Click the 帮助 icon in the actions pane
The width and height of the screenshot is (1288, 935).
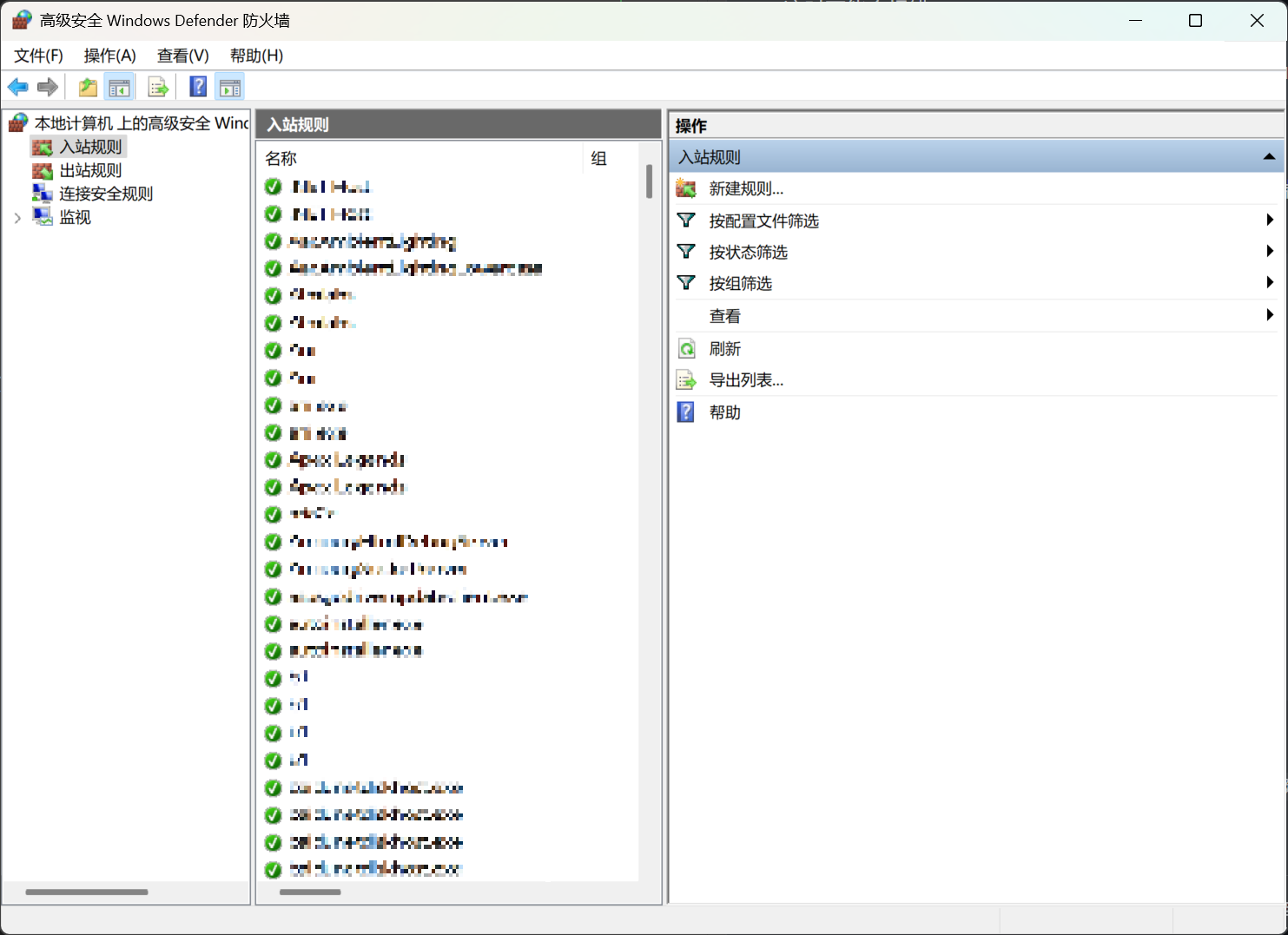pyautogui.click(x=686, y=412)
